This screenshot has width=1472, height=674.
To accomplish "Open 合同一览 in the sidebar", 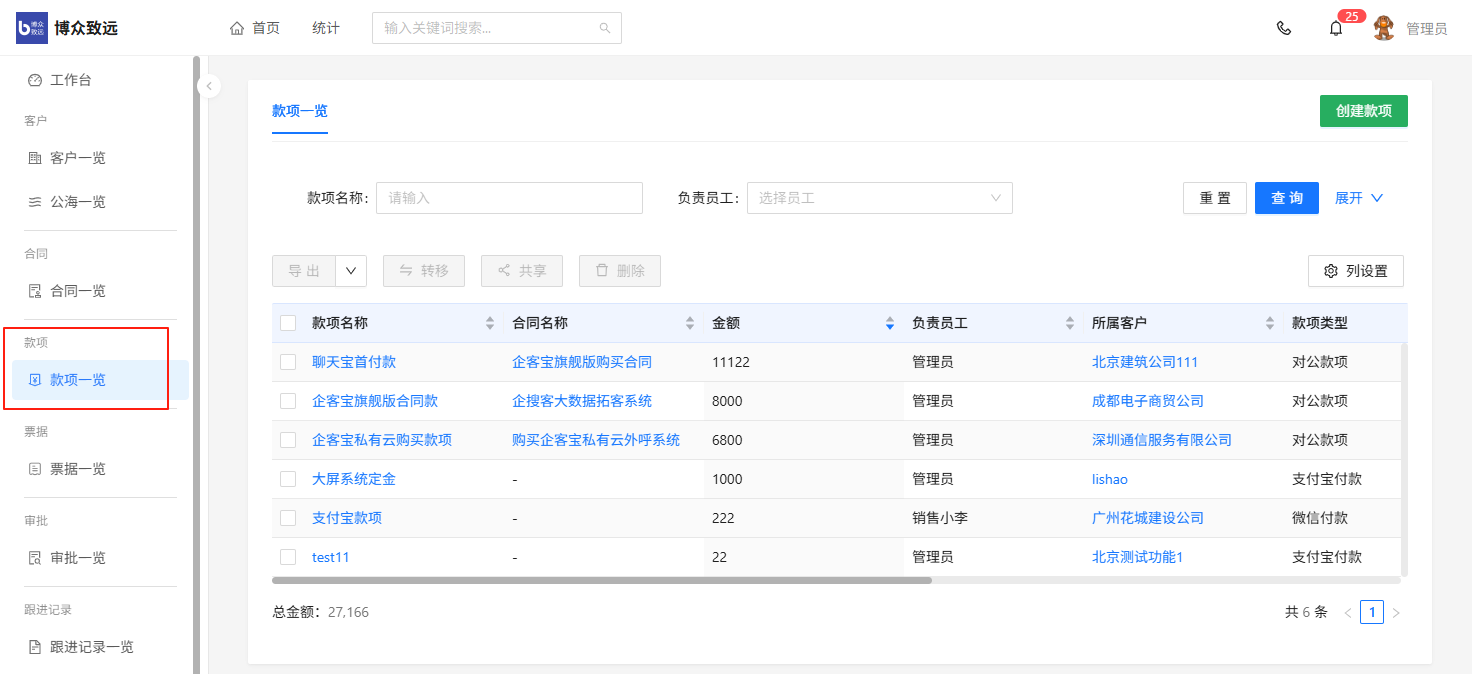I will point(78,291).
